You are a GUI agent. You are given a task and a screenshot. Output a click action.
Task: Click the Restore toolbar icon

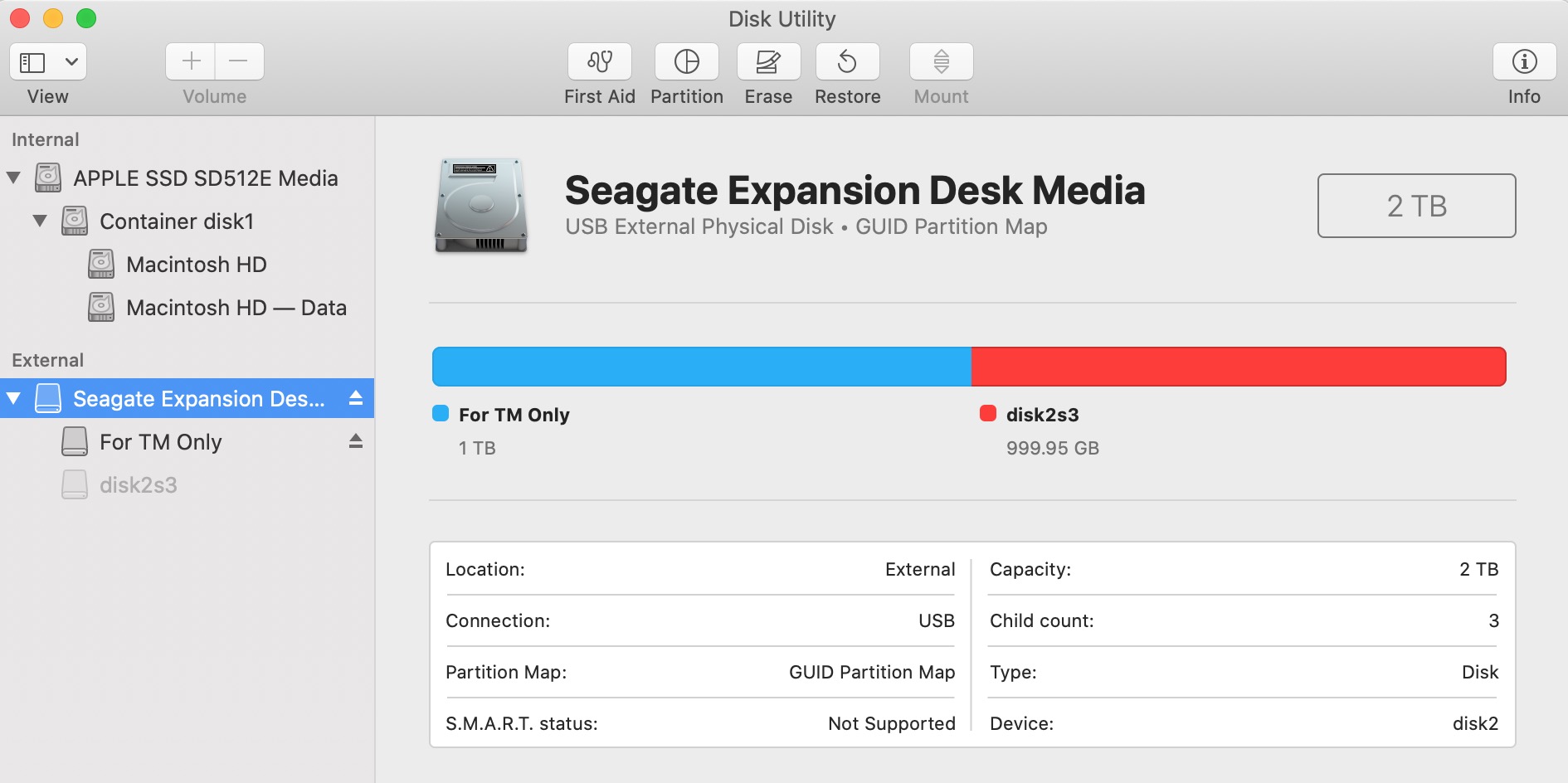(x=847, y=62)
